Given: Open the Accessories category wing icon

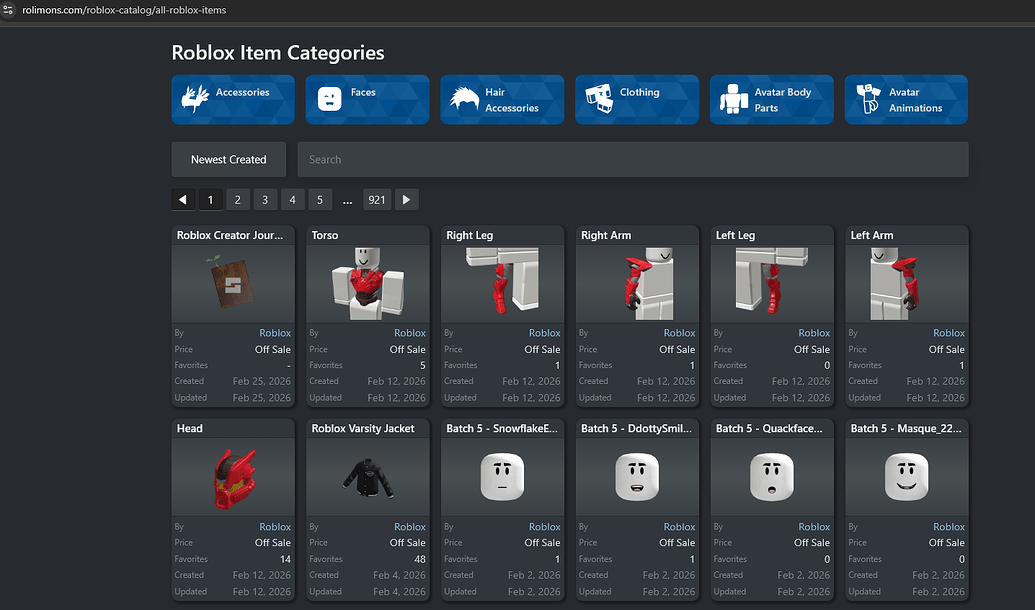Looking at the screenshot, I should [x=195, y=99].
